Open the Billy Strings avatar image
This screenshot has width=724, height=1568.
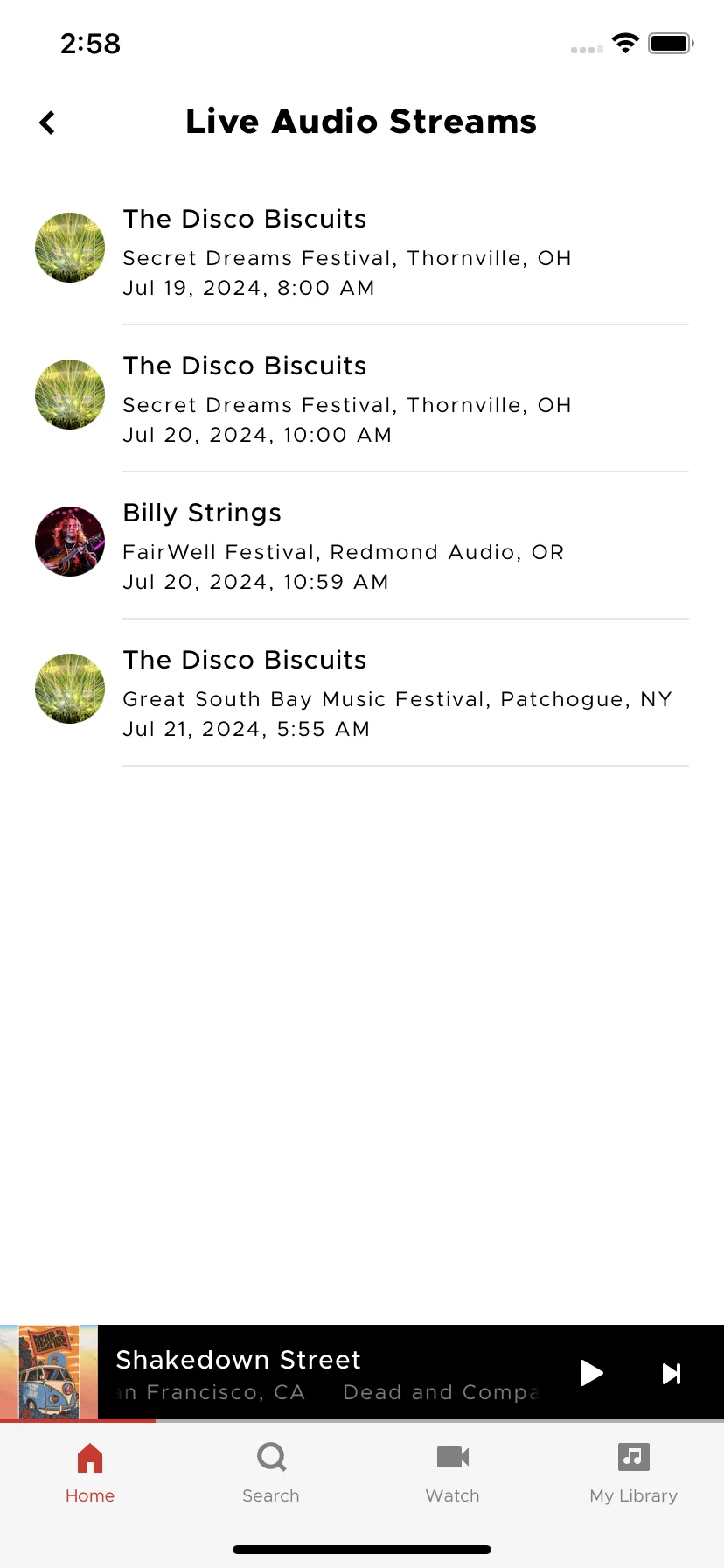tap(70, 542)
